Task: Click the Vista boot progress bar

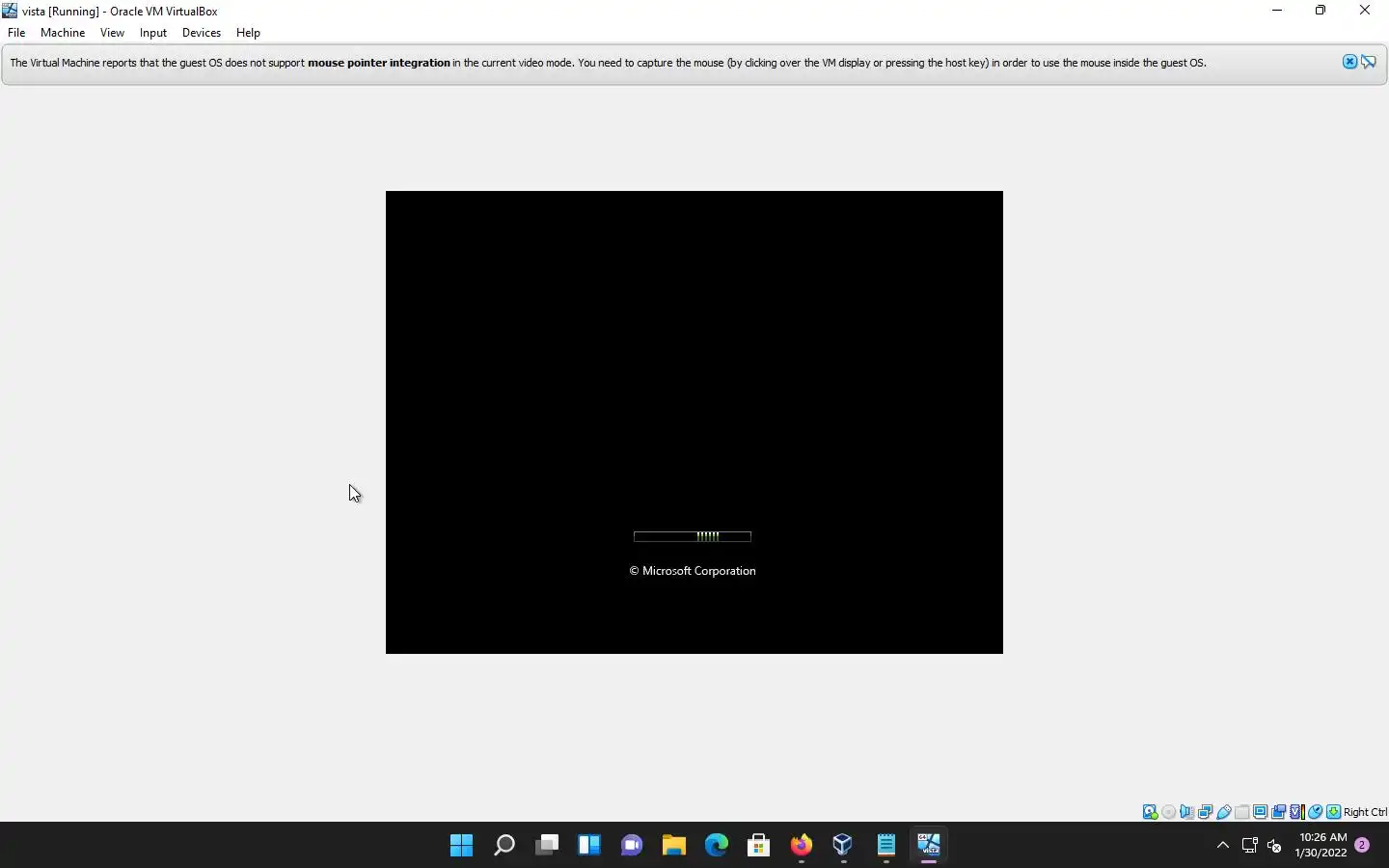Action: pos(693,536)
